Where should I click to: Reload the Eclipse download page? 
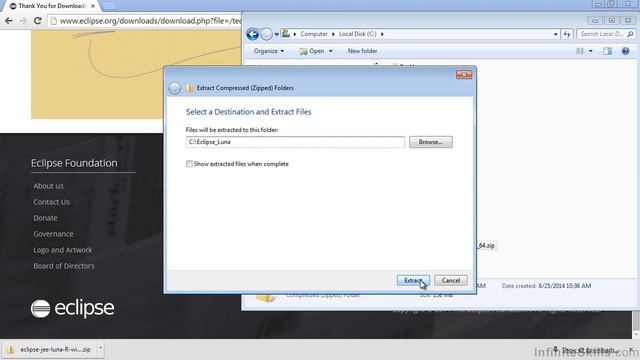pos(38,20)
